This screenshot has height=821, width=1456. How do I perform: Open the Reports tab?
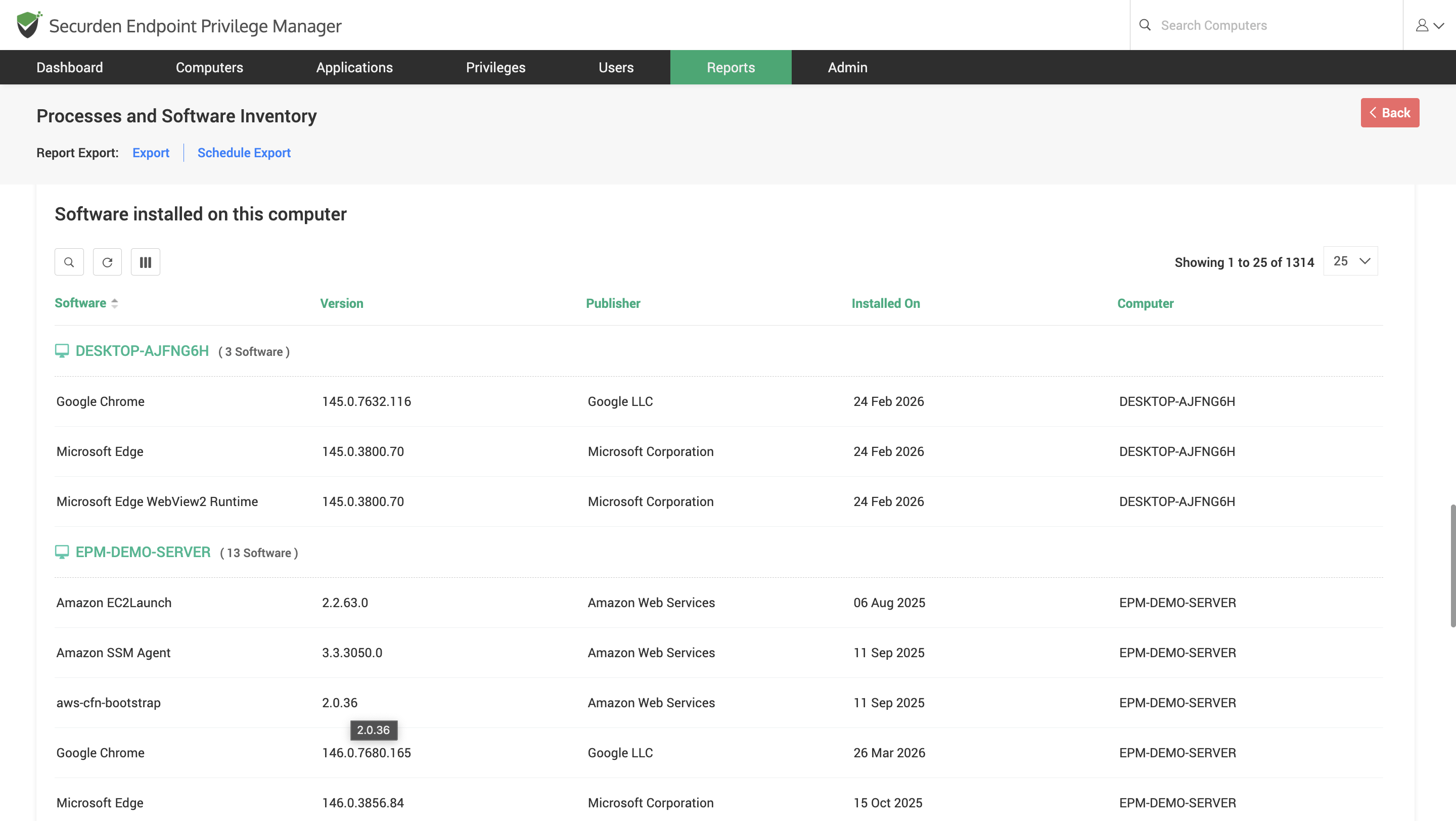731,67
